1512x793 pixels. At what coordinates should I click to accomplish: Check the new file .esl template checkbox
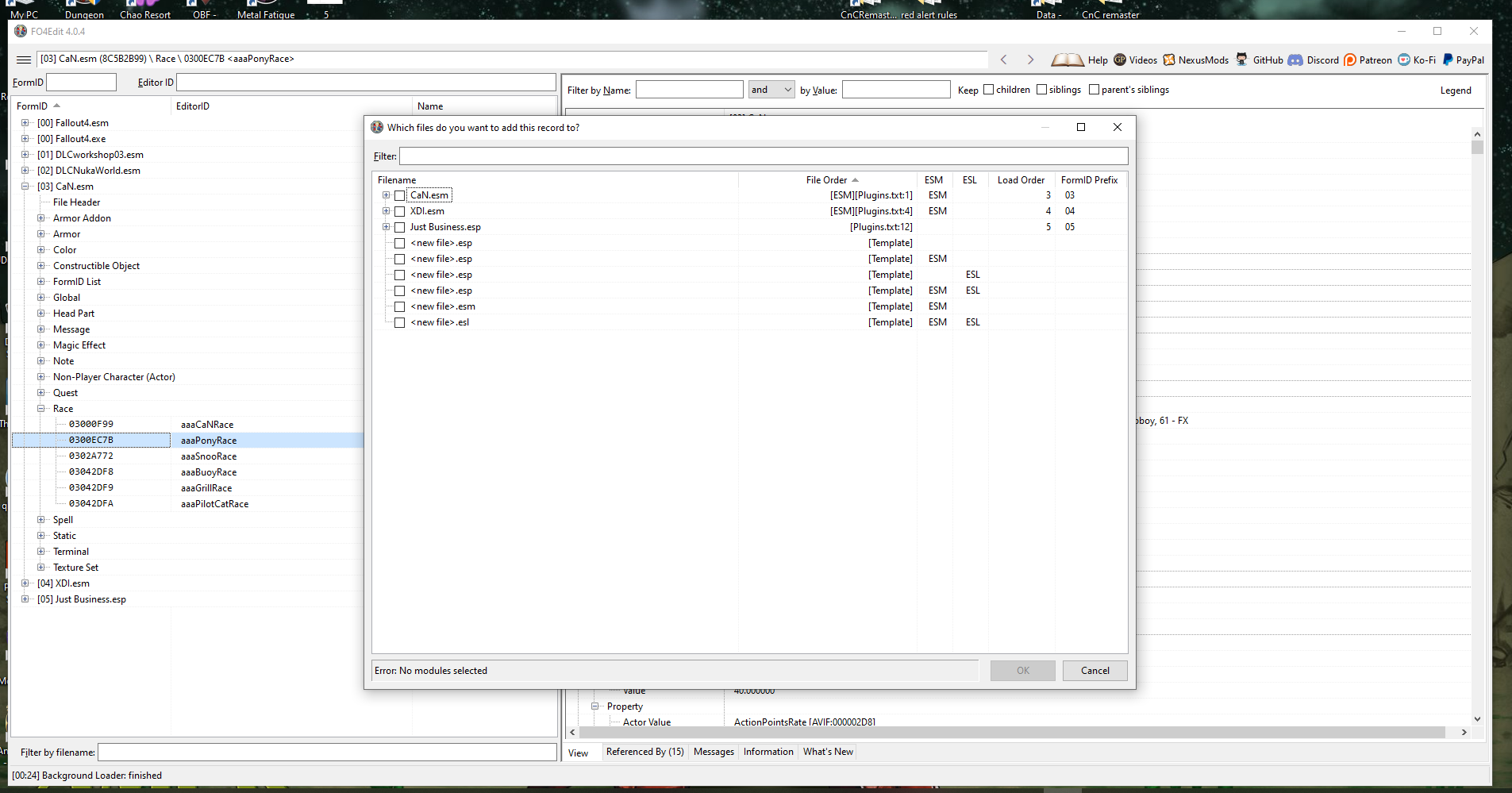pos(400,322)
